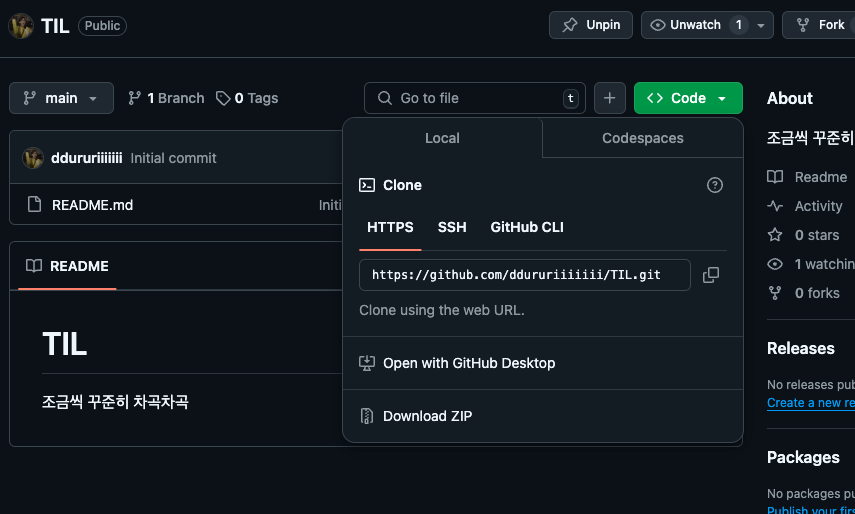View the 0 Tags link
Image resolution: width=855 pixels, height=514 pixels.
coord(247,98)
